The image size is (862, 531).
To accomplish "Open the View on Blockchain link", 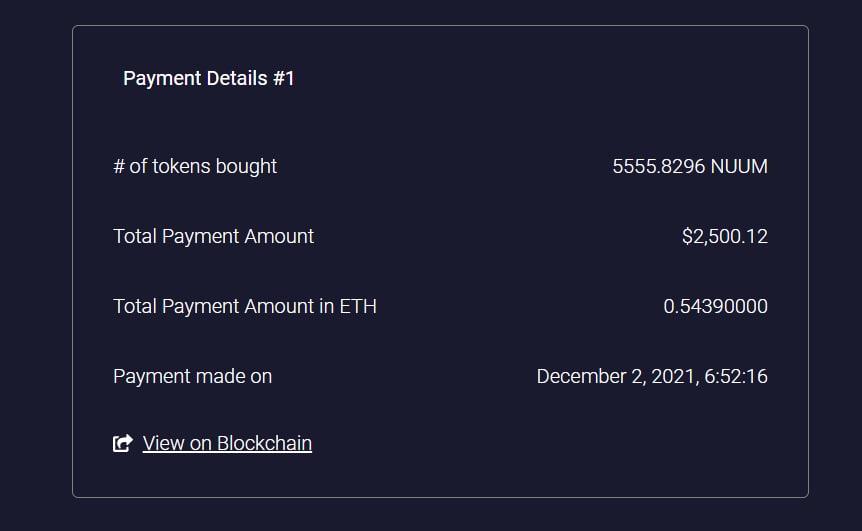I will point(227,443).
